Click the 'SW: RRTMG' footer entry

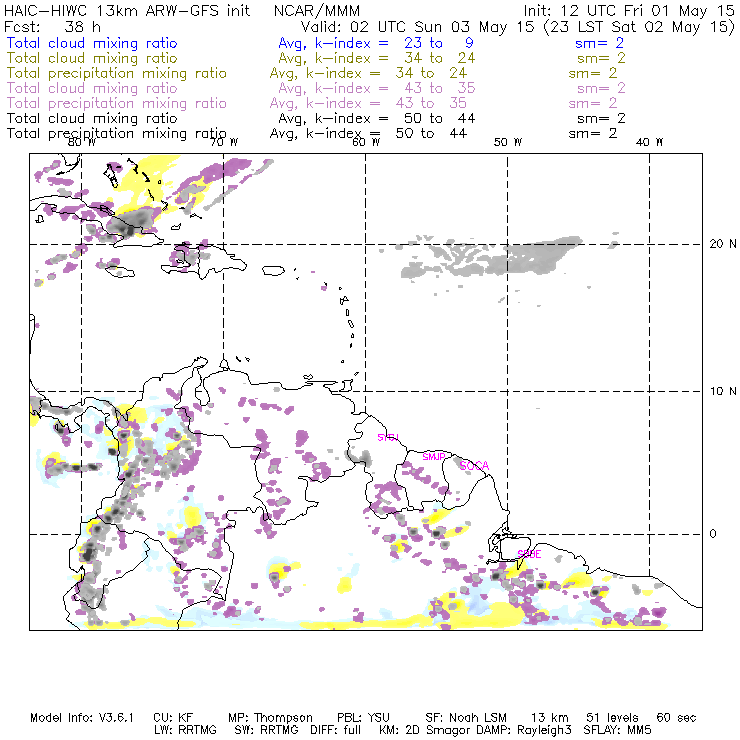click(x=267, y=730)
